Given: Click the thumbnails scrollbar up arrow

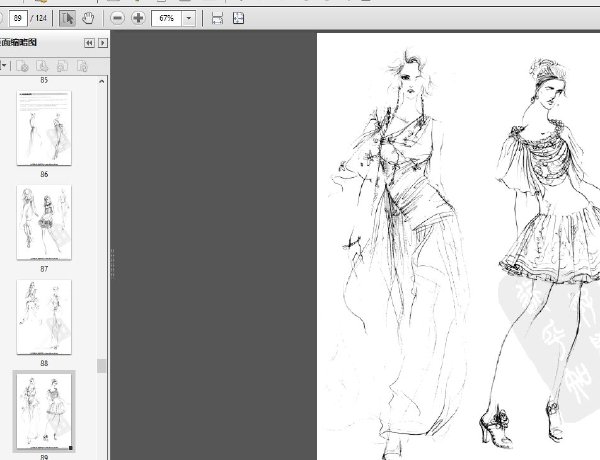Looking at the screenshot, I should pos(101,81).
